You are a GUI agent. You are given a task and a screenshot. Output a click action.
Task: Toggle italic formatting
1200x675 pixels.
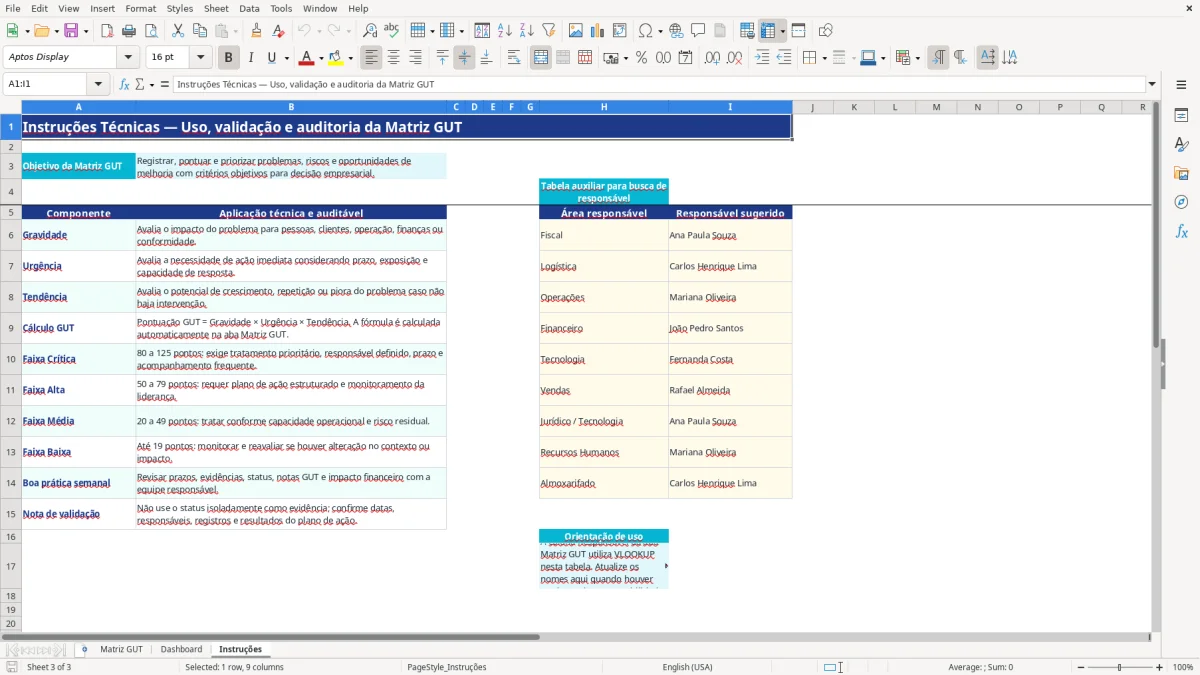click(x=251, y=58)
